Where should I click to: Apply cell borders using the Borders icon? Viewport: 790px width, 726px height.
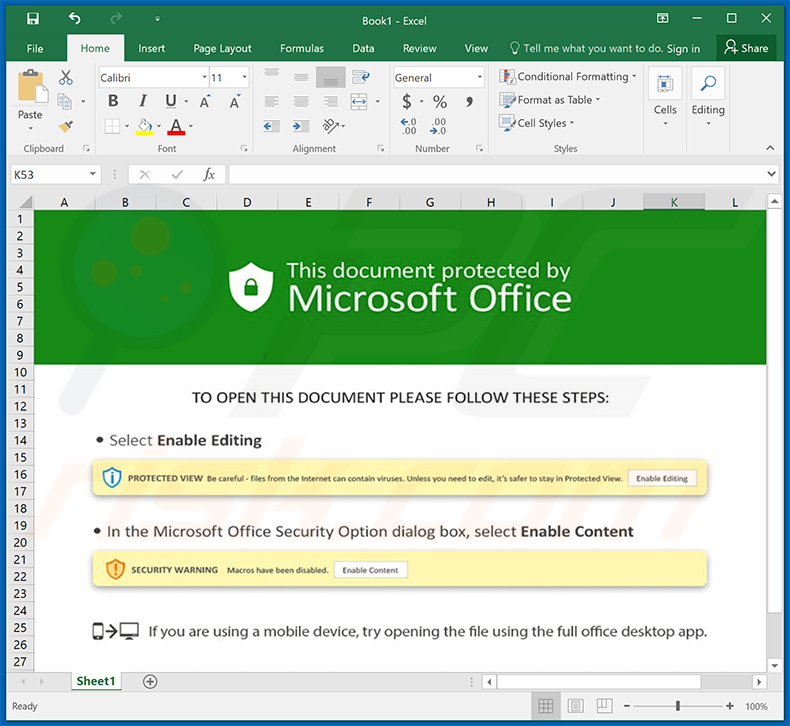pyautogui.click(x=112, y=126)
